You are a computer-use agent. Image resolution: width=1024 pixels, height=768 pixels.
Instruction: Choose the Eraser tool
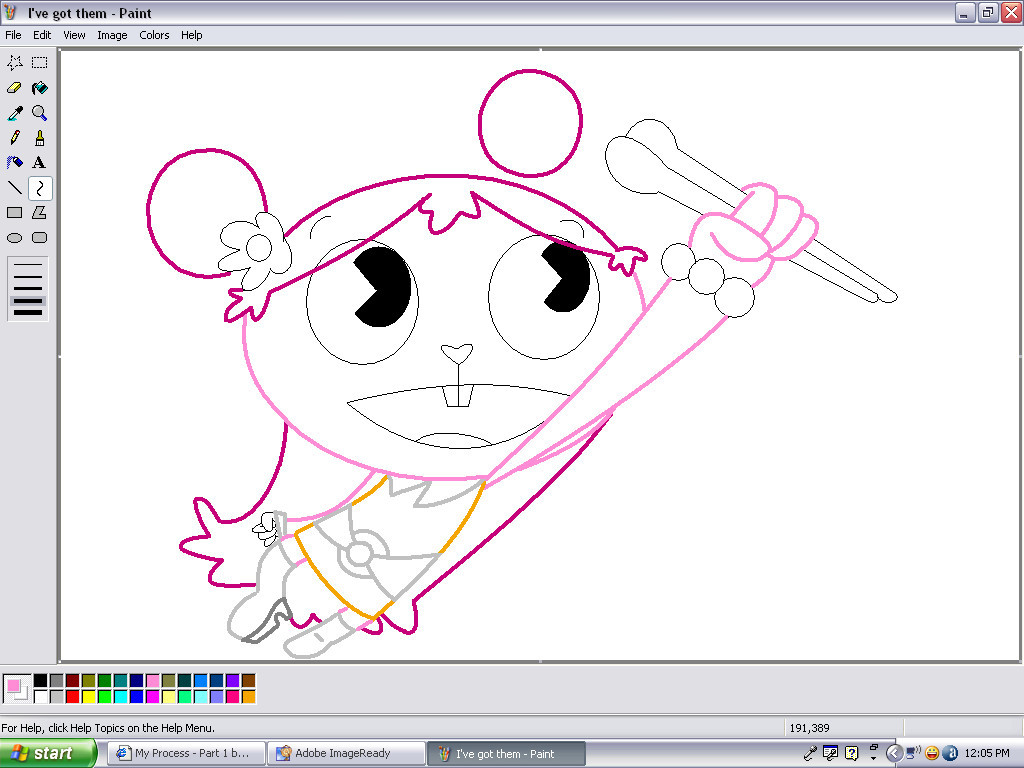14,88
